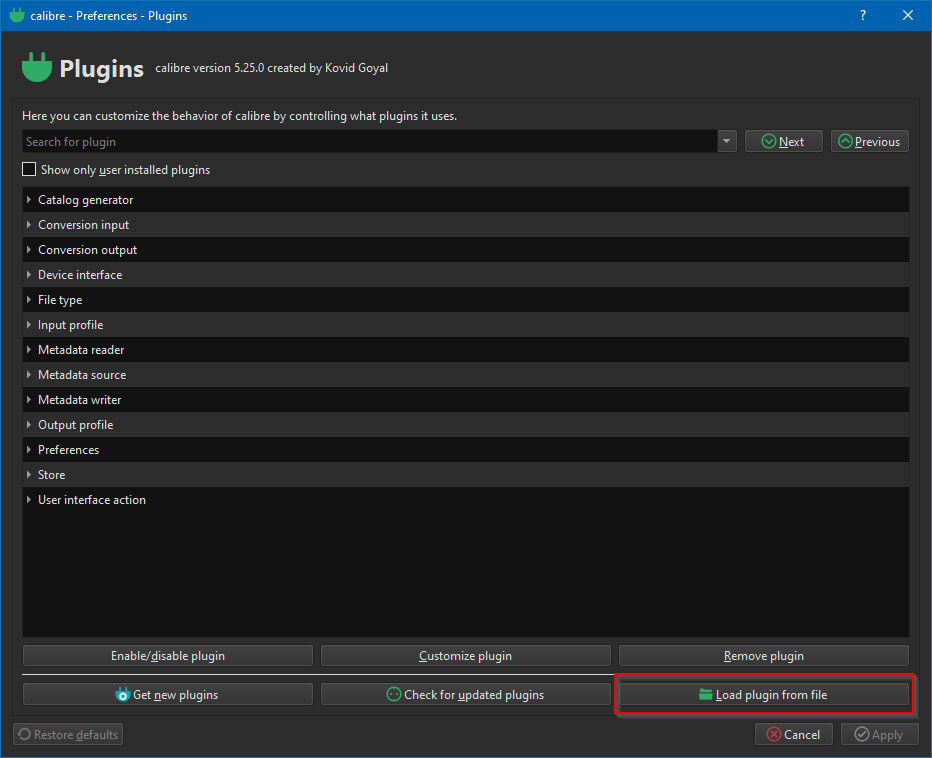The image size is (932, 758).
Task: Click the green plug Plugins header icon
Action: coord(37,67)
